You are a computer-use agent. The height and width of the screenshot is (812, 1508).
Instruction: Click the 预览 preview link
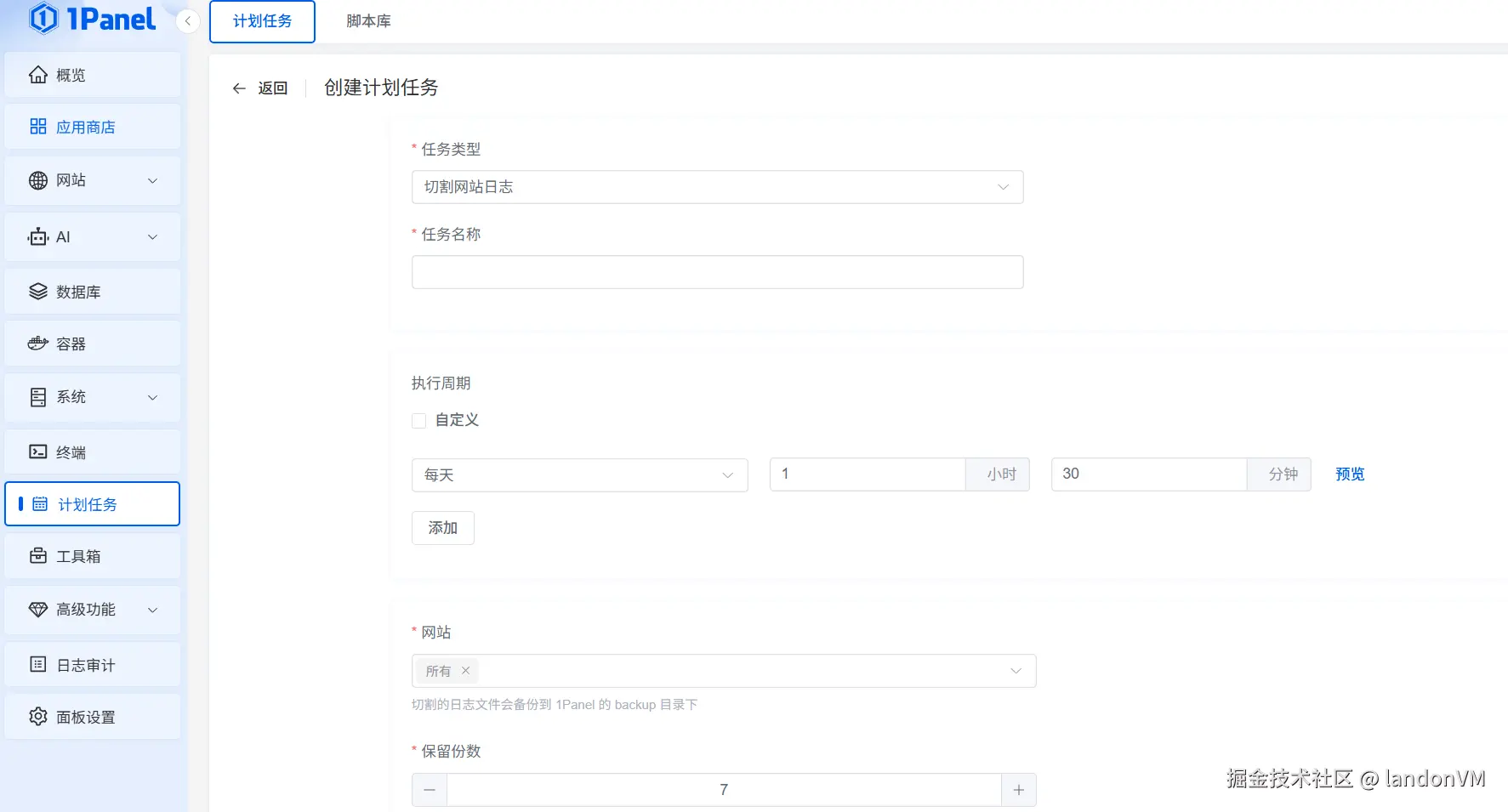[x=1349, y=474]
